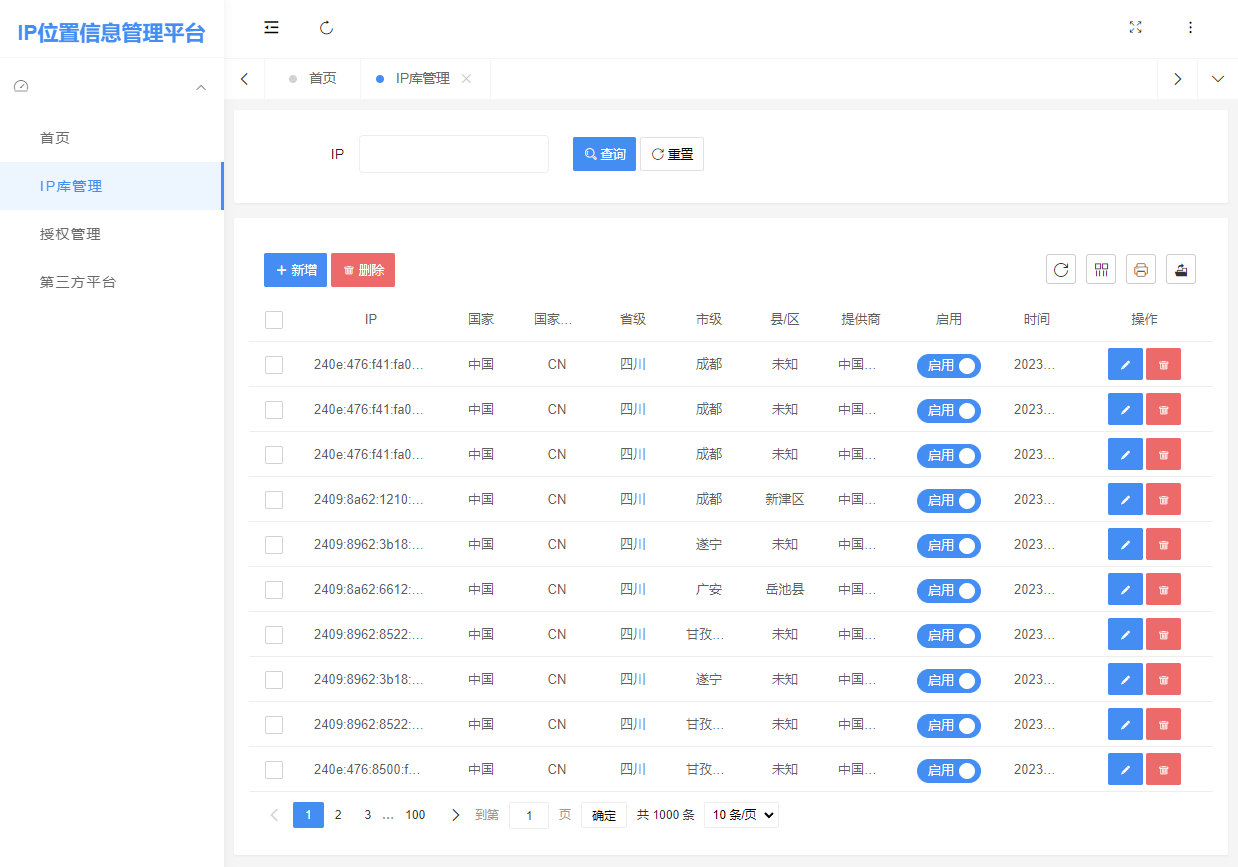Open the 10条/页 page size dropdown
This screenshot has height=867, width=1238.
740,814
